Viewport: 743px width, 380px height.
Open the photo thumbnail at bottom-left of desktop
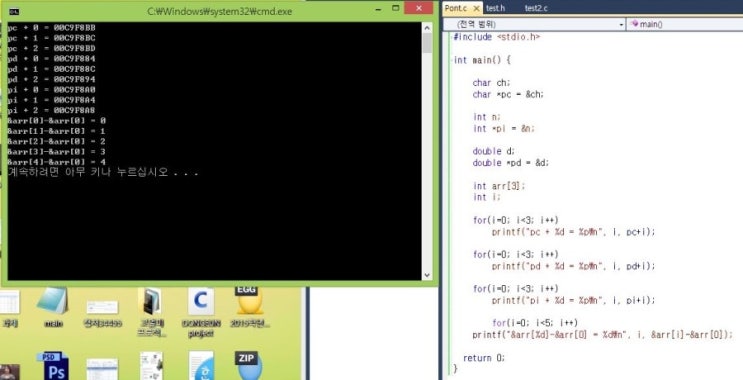[x=9, y=371]
